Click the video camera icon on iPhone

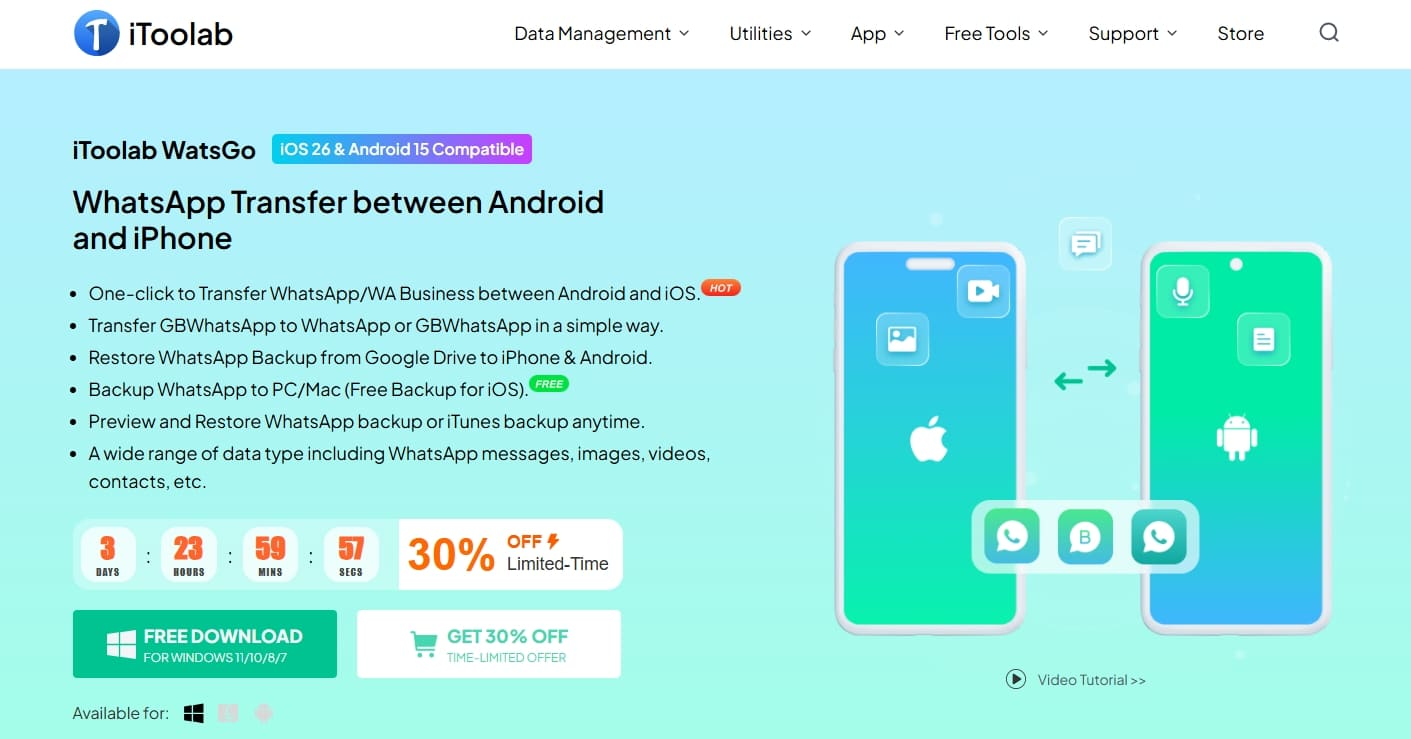click(x=983, y=290)
